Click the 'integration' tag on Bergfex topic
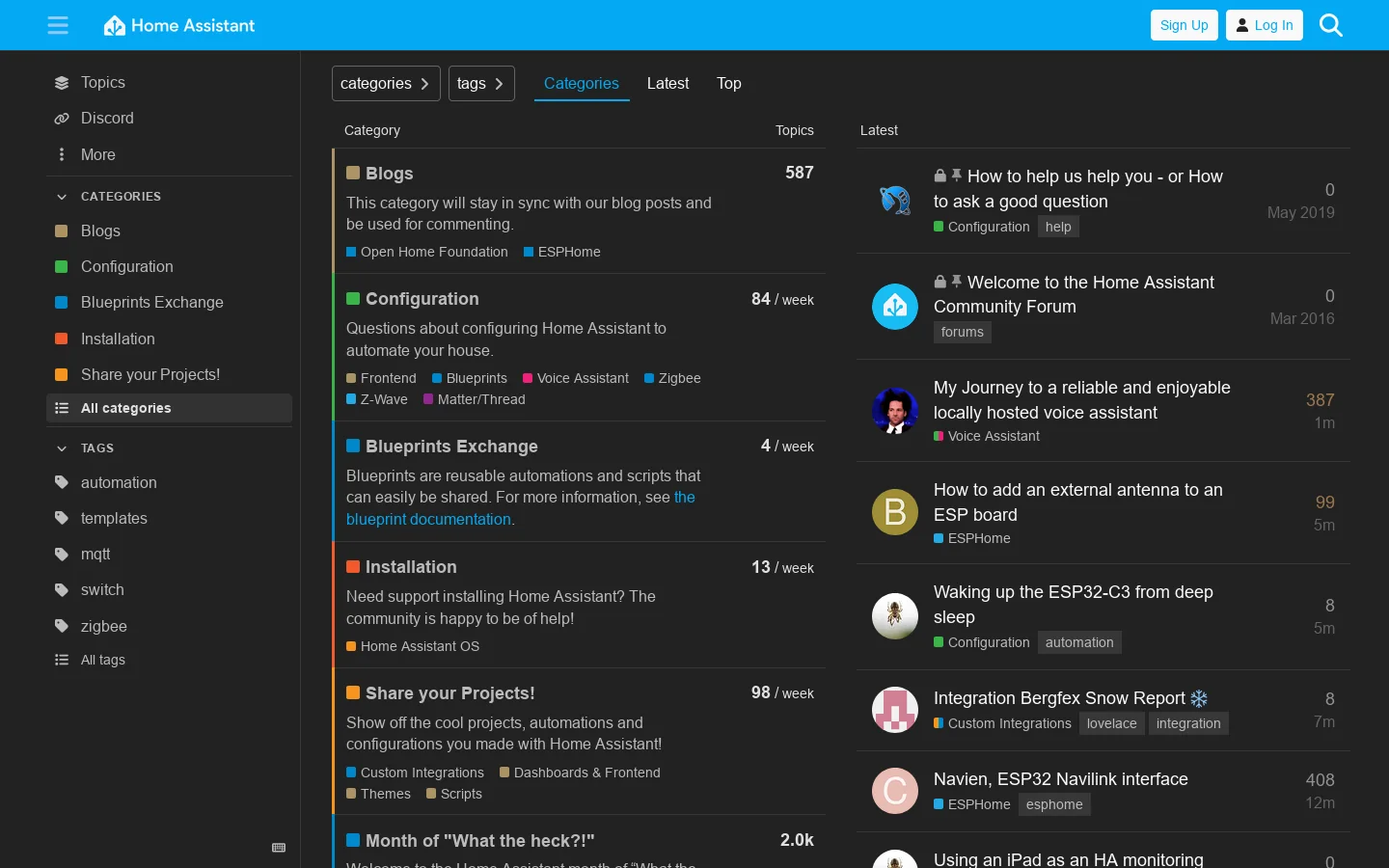 click(1188, 723)
